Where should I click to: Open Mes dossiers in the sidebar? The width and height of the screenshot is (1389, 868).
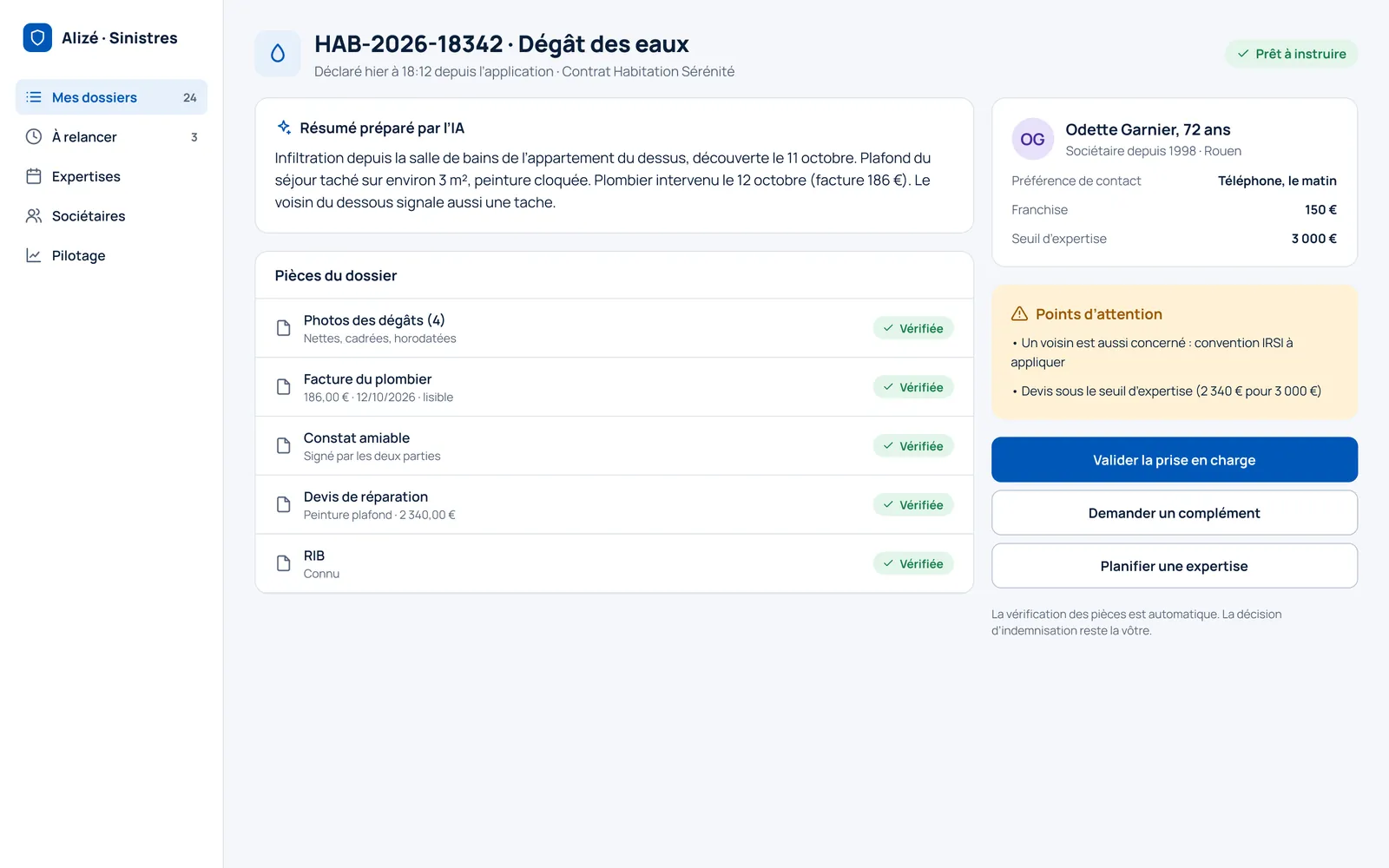[x=111, y=97]
